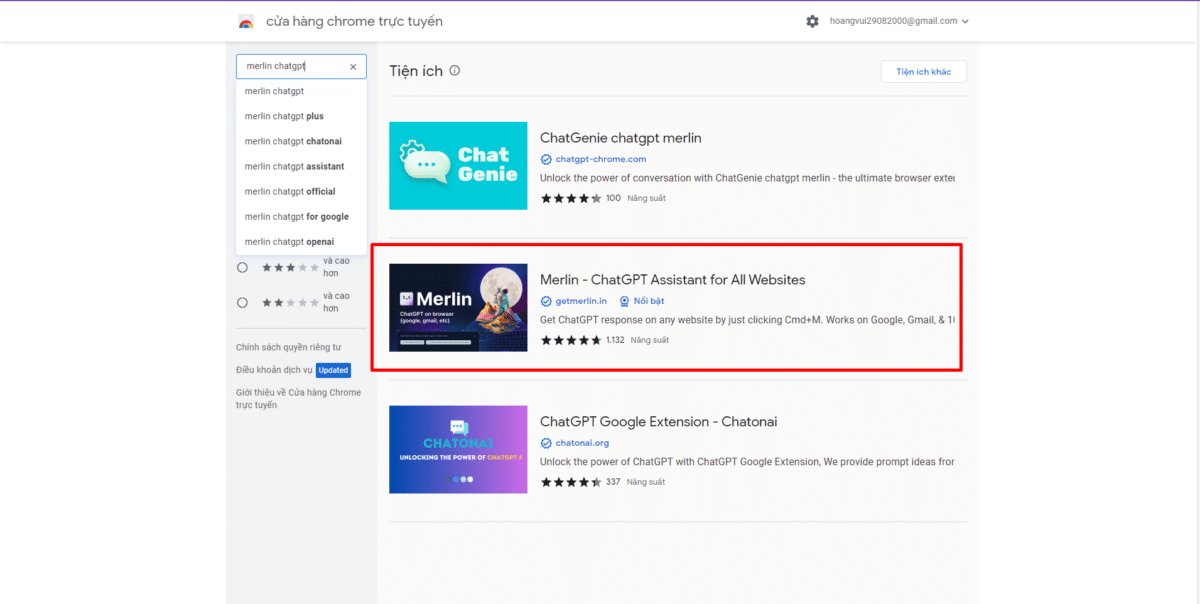Click the 'Tiện ích khác' button
Screen dimensions: 1200x604
923,72
